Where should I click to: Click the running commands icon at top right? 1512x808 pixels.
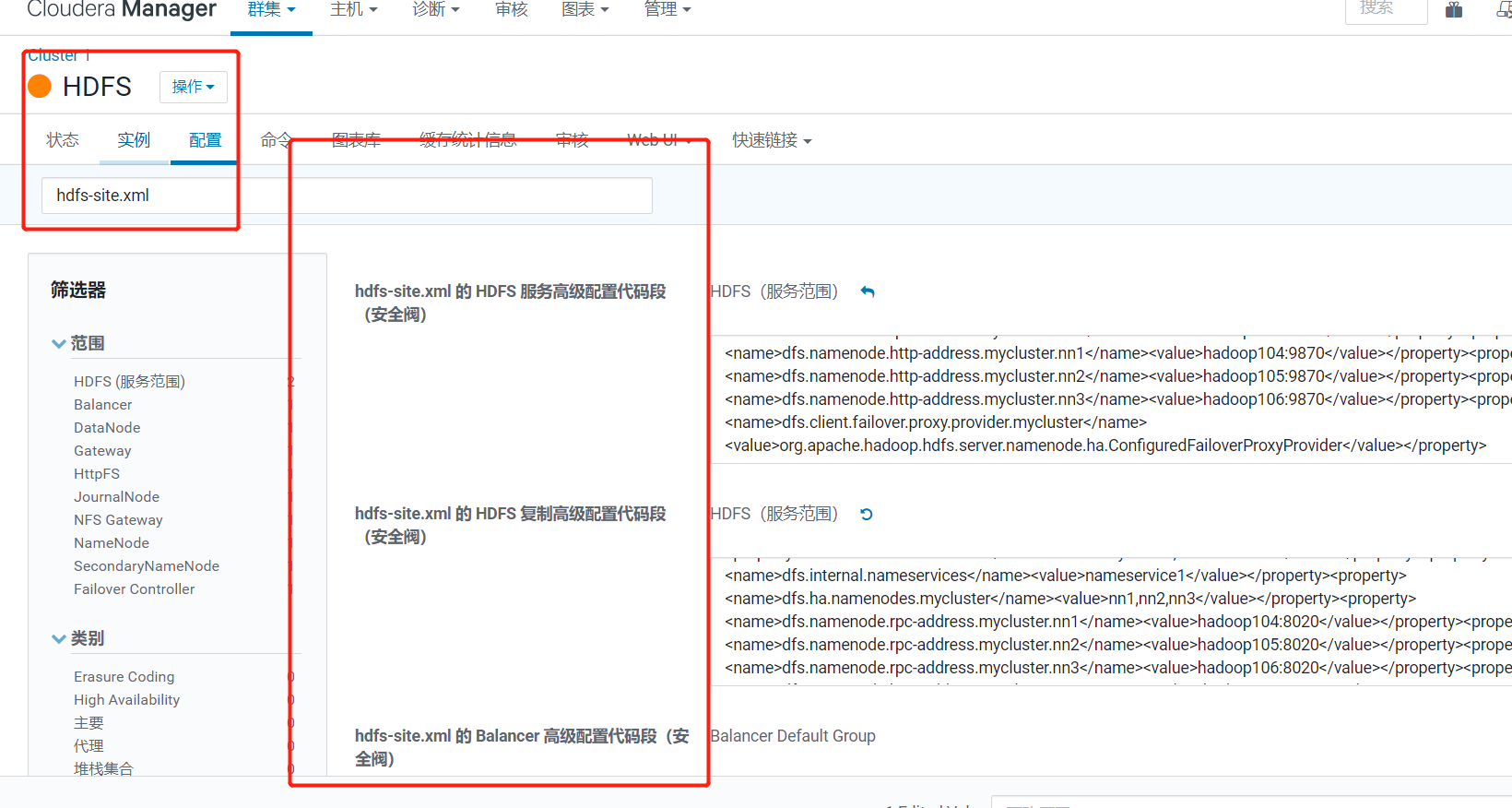[1503, 10]
